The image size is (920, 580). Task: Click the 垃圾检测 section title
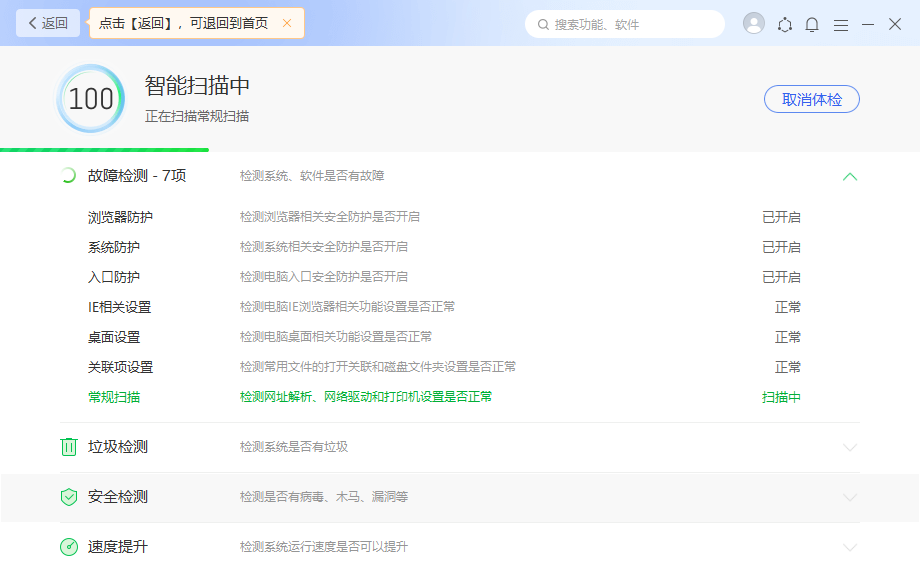(x=117, y=447)
